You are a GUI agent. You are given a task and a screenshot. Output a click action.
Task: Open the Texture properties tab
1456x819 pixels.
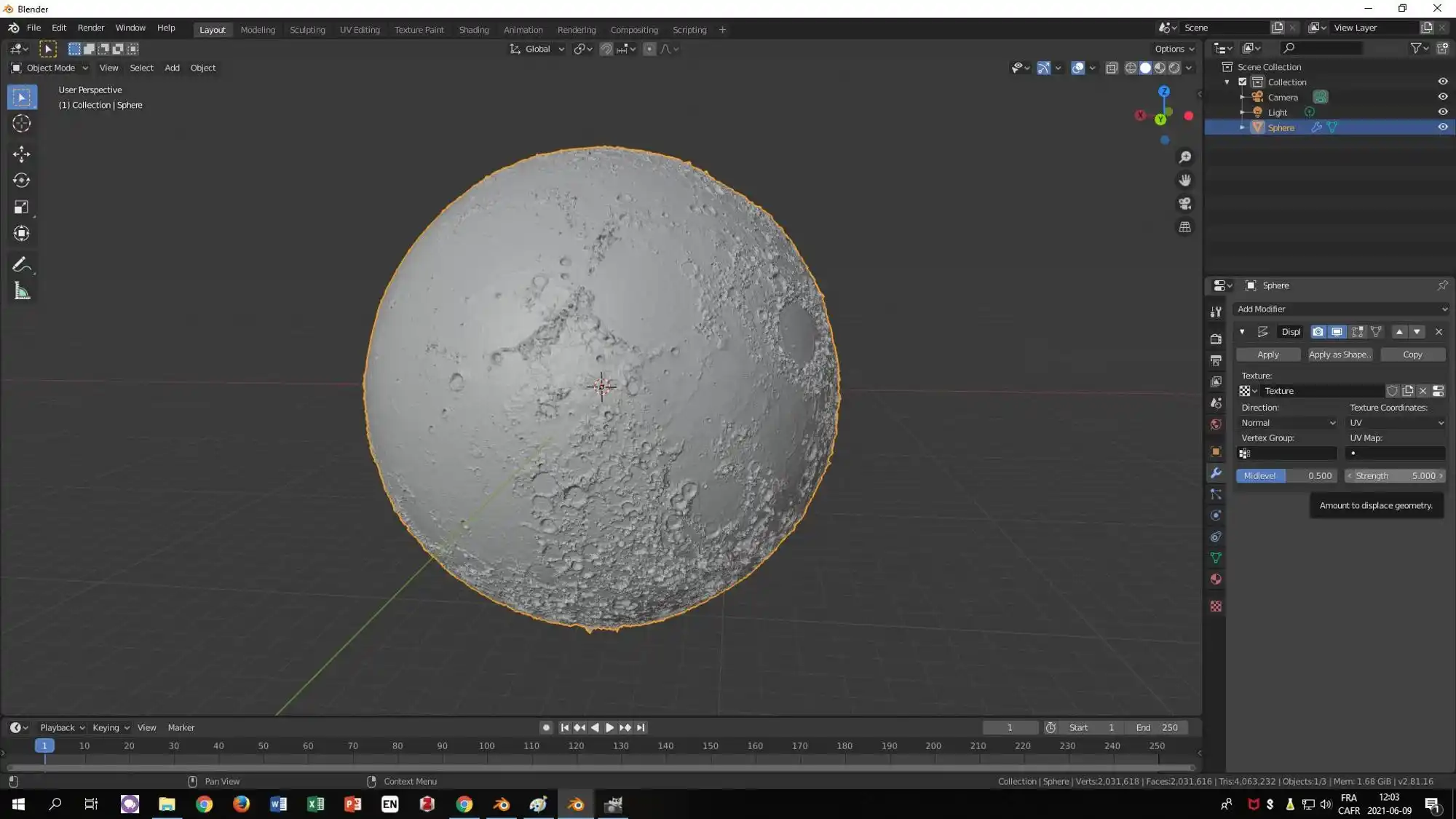click(x=1215, y=606)
